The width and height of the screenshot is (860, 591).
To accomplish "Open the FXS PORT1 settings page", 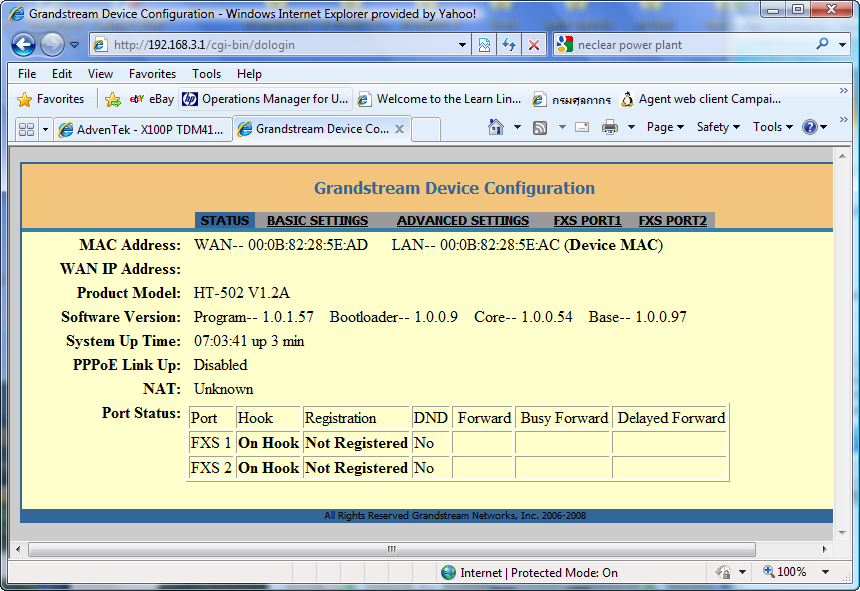I will [587, 220].
